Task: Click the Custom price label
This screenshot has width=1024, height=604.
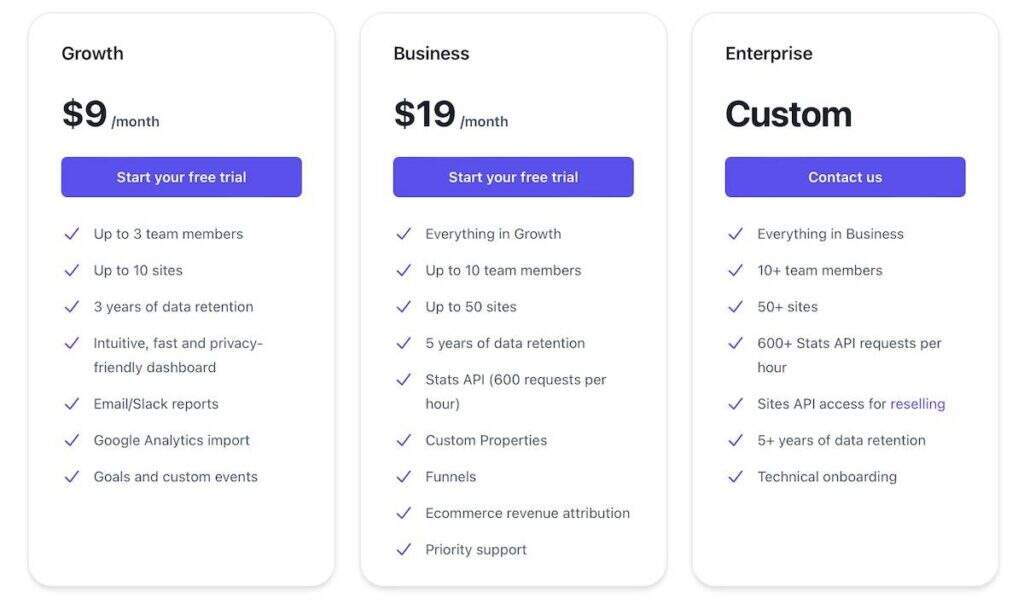Action: [x=788, y=115]
